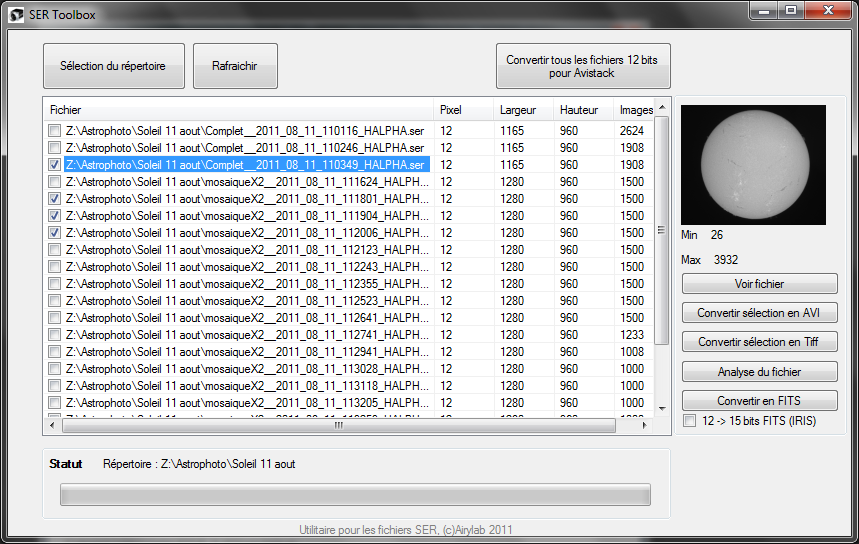The height and width of the screenshot is (544, 859).
Task: Check the mosaiqueX2 112641 file checkbox
Action: point(54,317)
